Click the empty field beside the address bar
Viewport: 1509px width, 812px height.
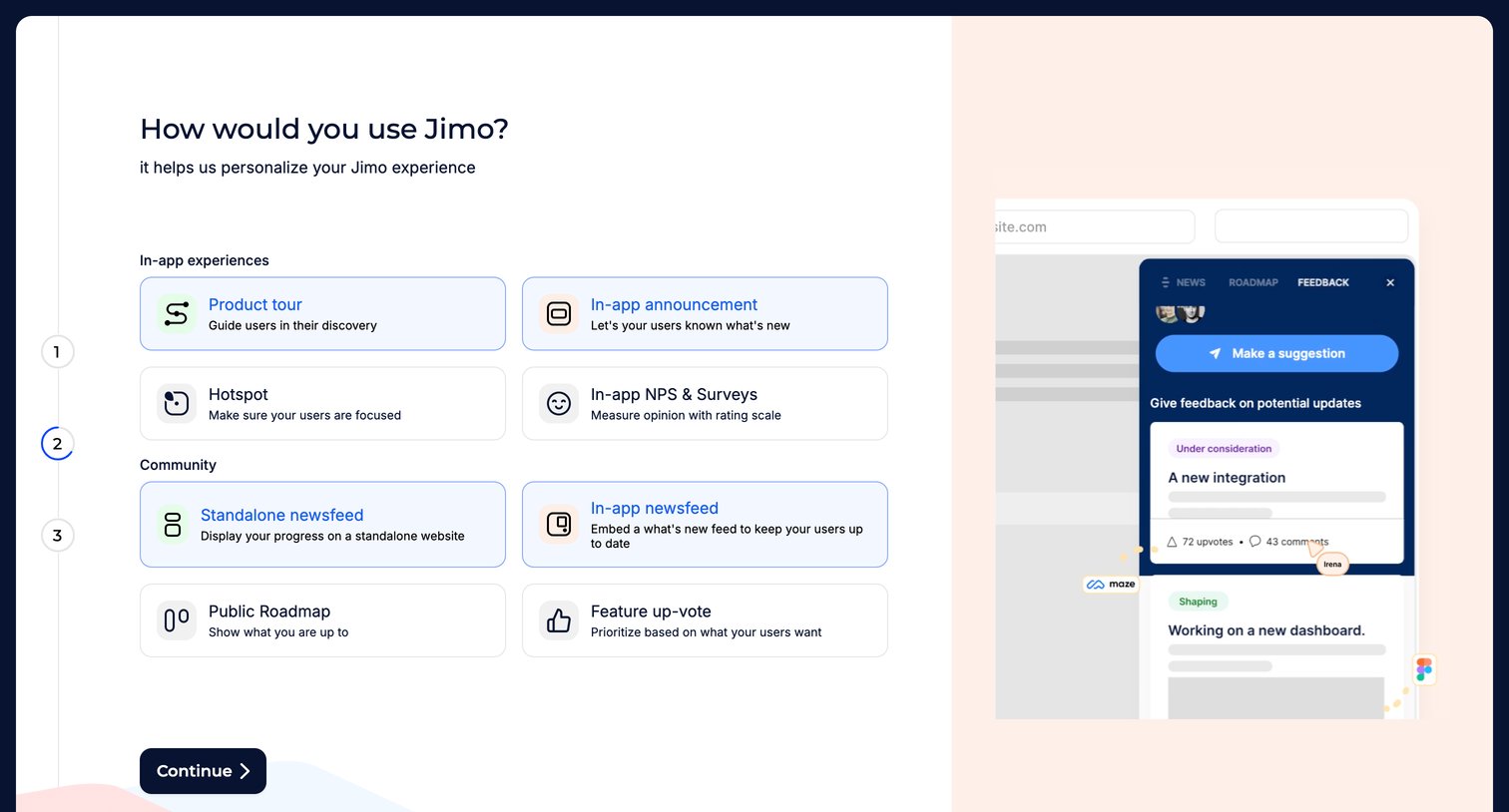click(x=1311, y=226)
